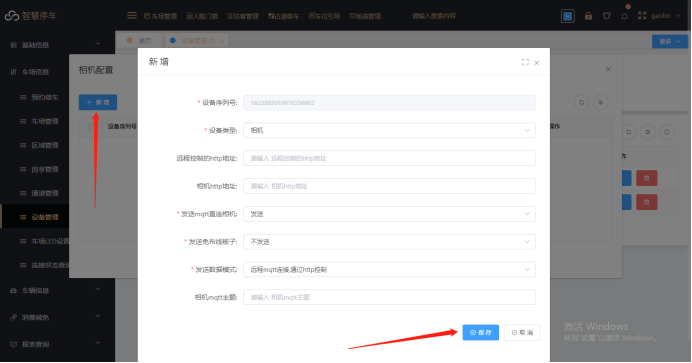Click the 相机http地址 input field

(x=389, y=186)
